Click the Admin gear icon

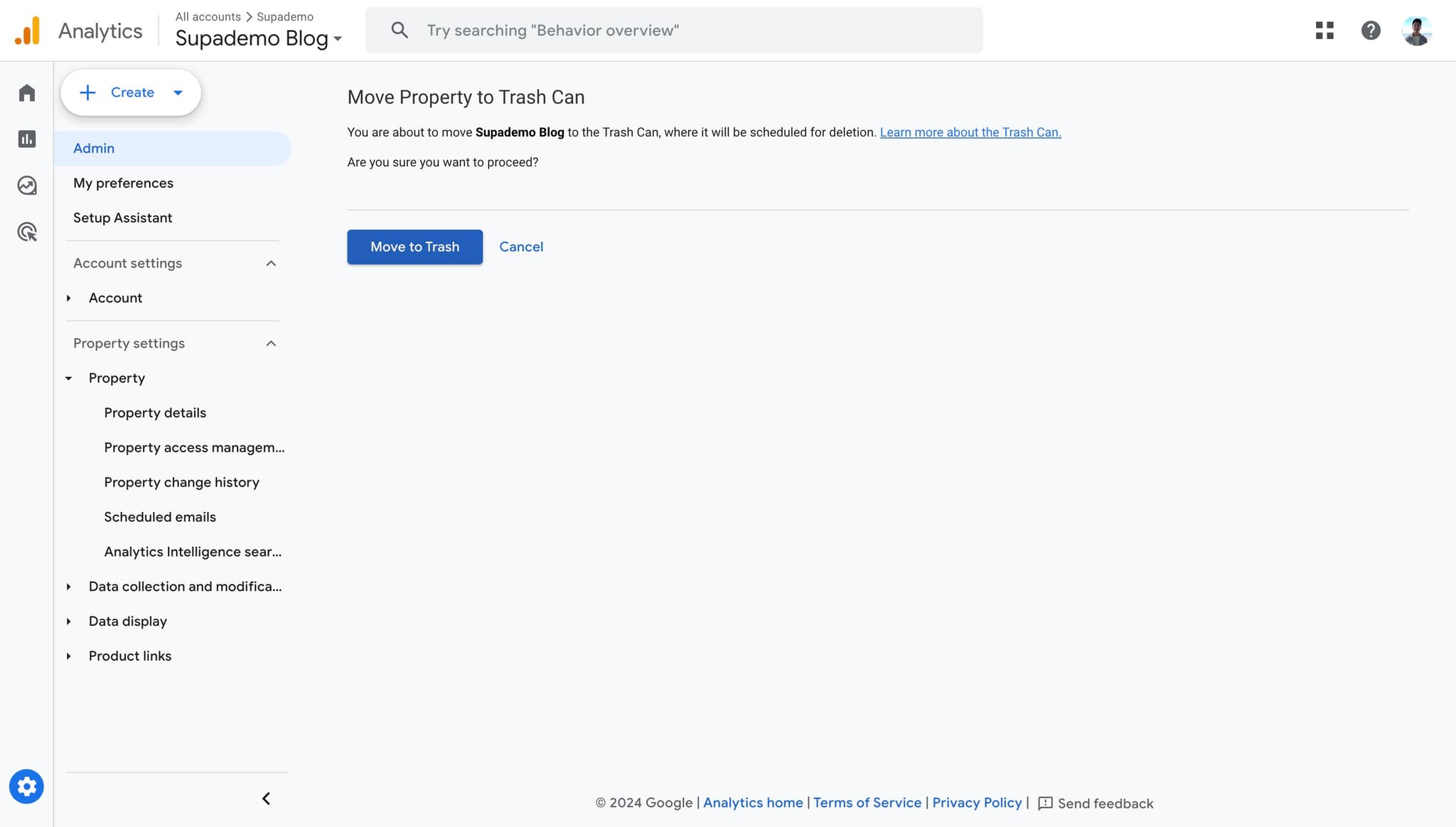point(26,786)
